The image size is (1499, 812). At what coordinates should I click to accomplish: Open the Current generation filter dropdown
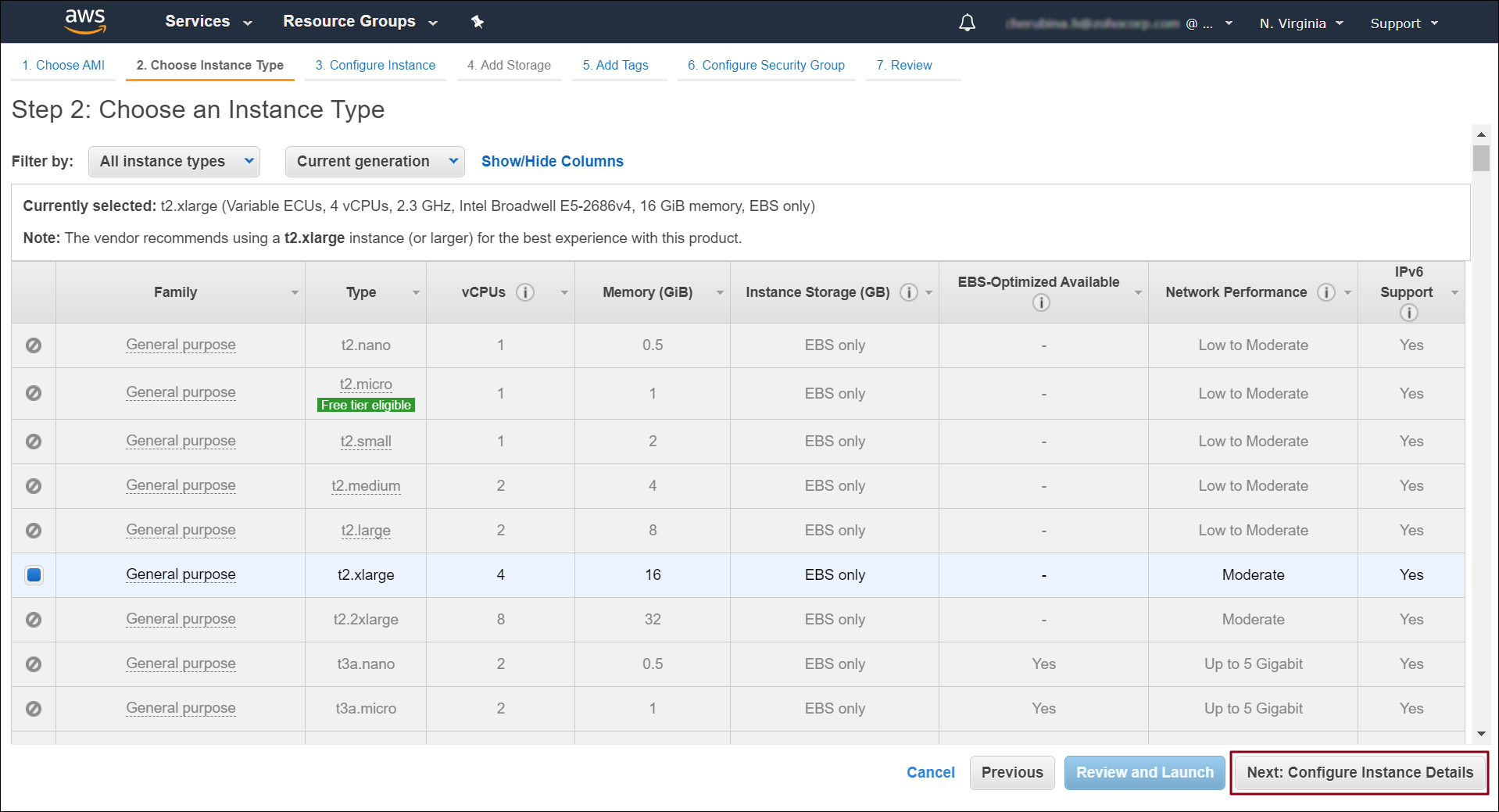pyautogui.click(x=374, y=162)
